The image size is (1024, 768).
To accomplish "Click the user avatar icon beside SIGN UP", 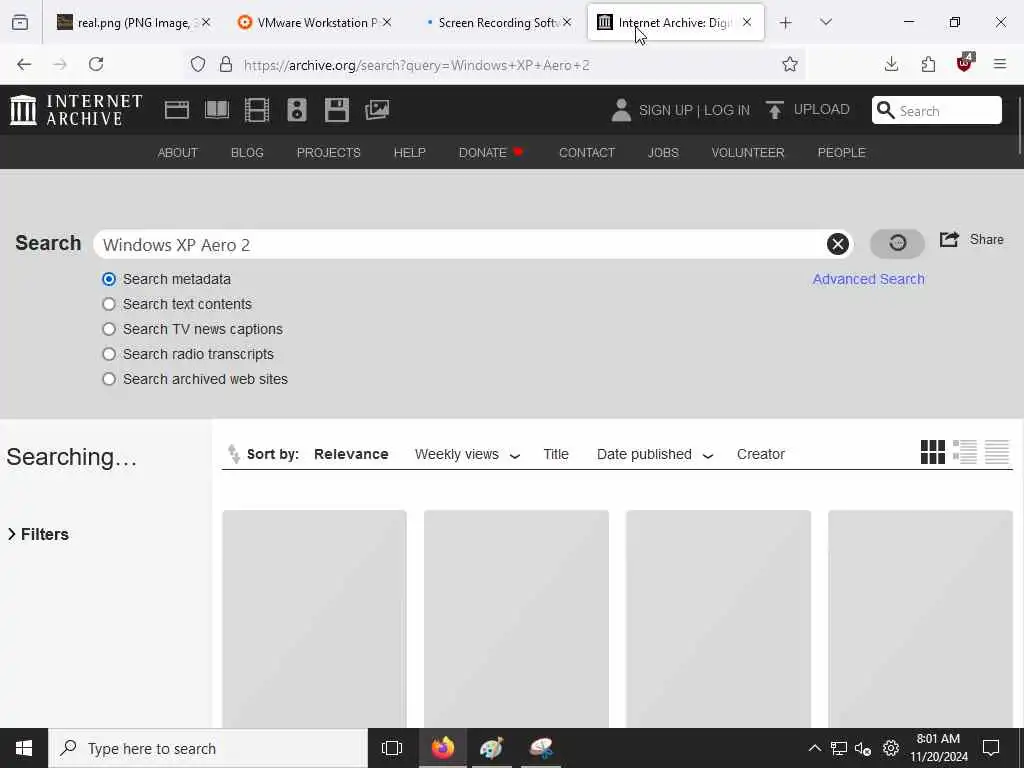I will pos(621,110).
